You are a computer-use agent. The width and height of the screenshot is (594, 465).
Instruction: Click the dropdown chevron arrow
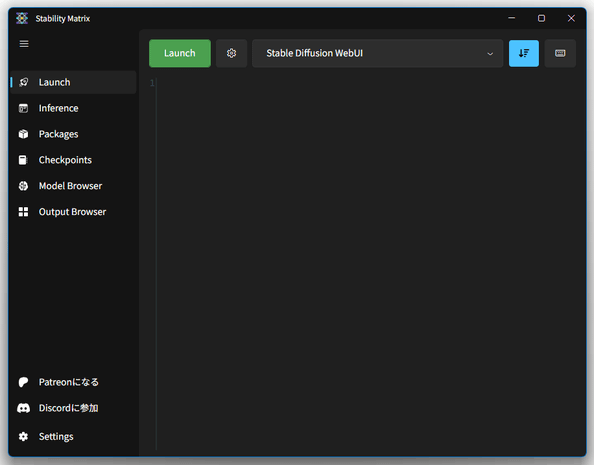click(490, 54)
